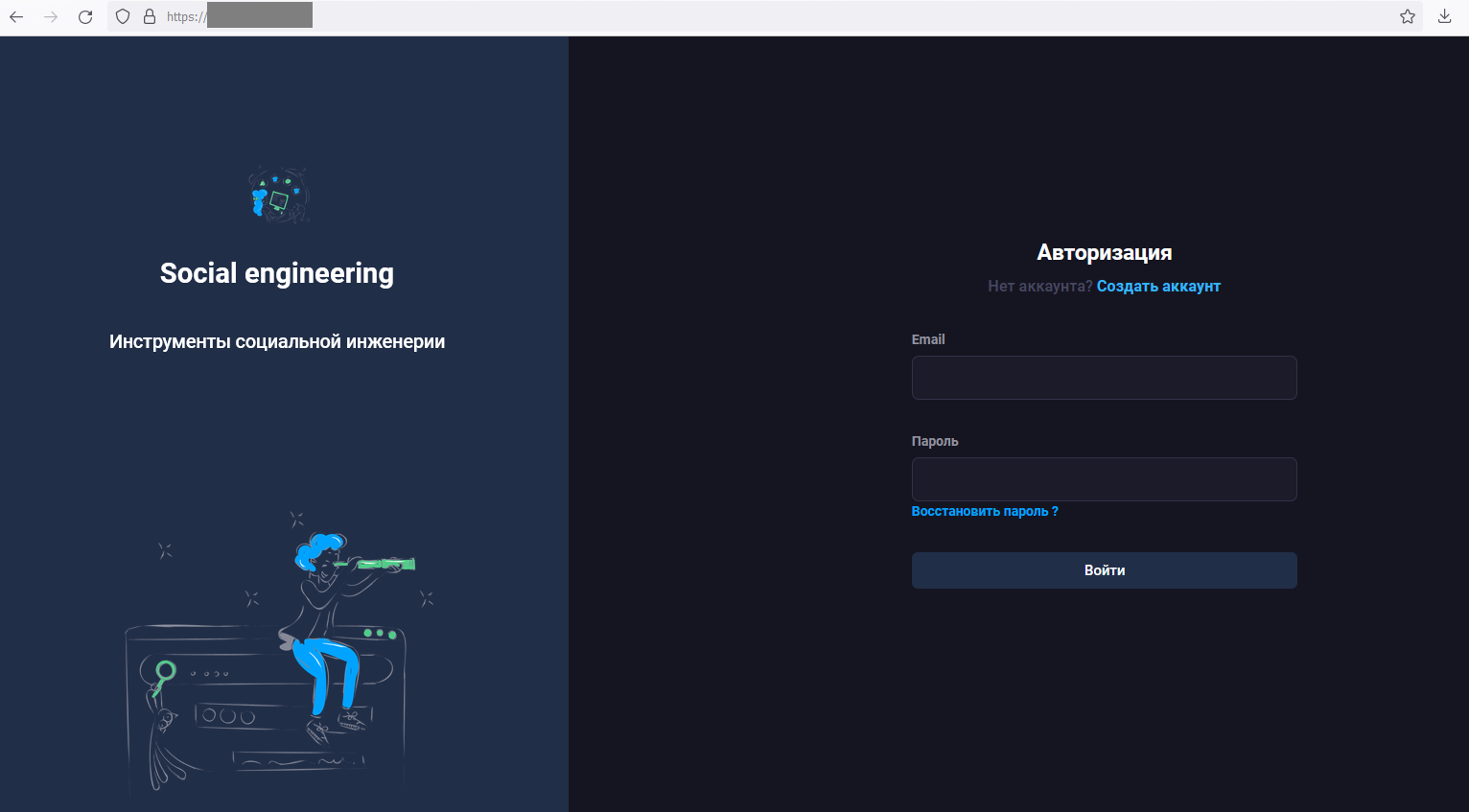Click into the Email input field
Viewport: 1469px width, 812px height.
[1104, 378]
